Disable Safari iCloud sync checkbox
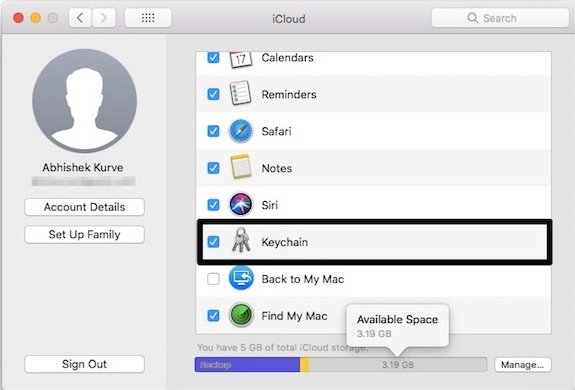The image size is (575, 390). pos(213,131)
